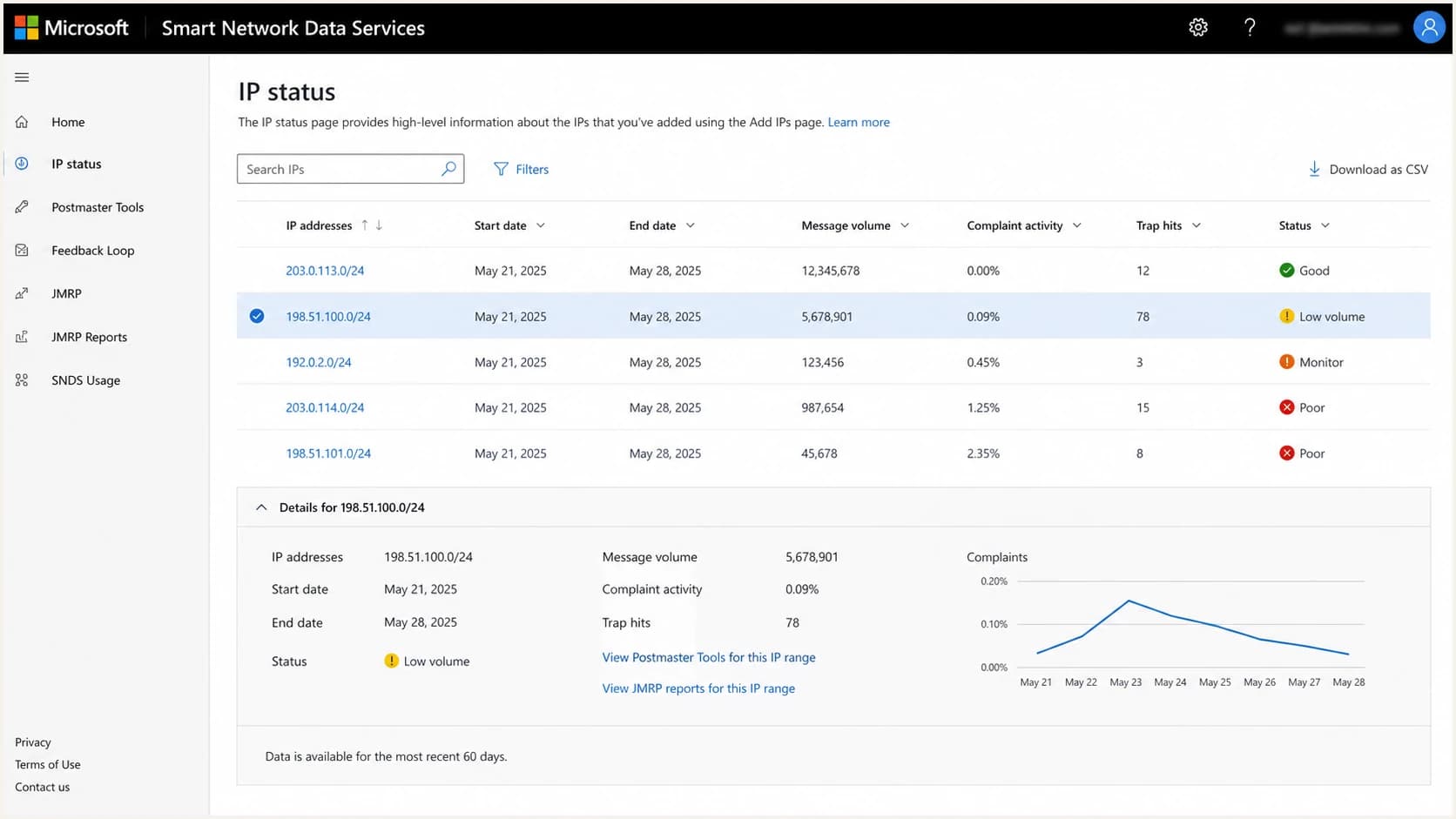Open Feedback Loop page
This screenshot has height=819, width=1456.
pos(93,250)
